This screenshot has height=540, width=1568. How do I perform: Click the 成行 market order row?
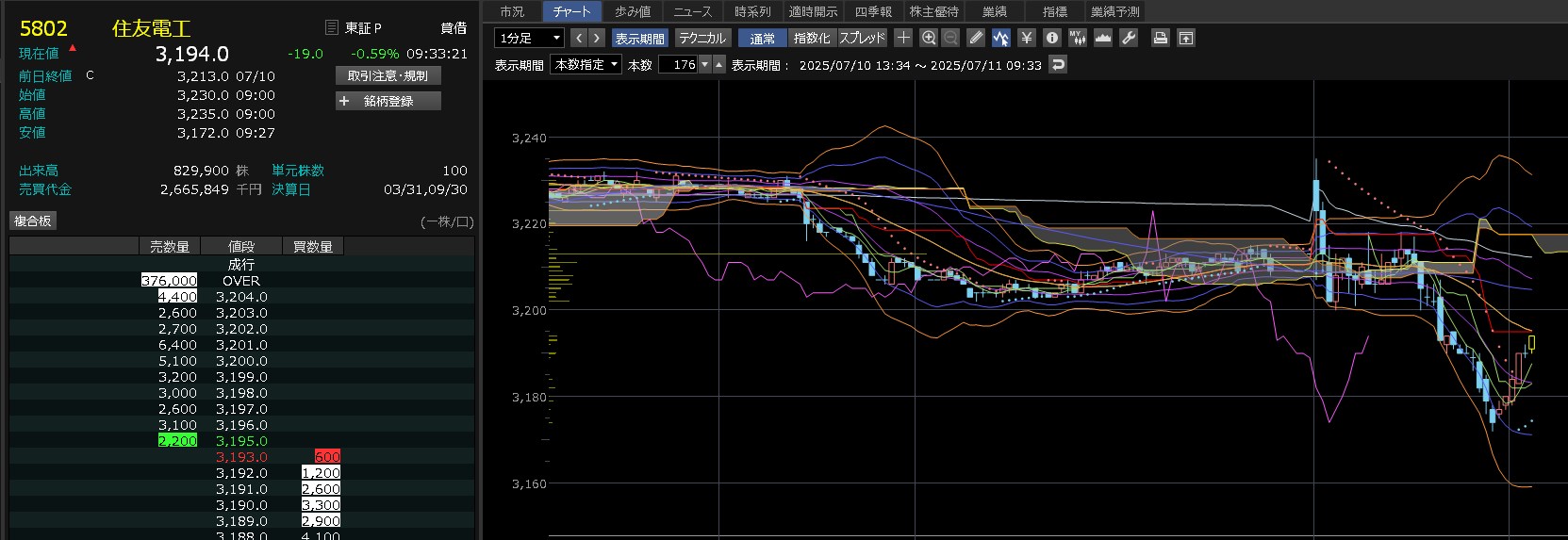[241, 265]
